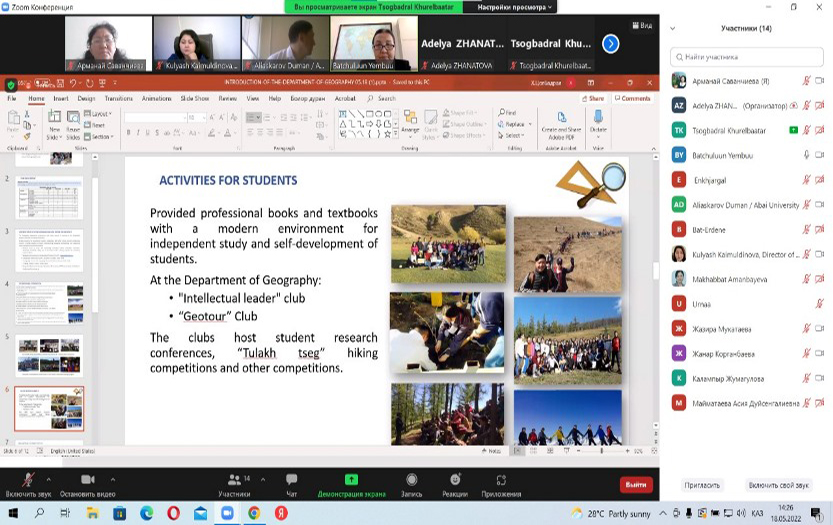Open the Приложения apps panel
Viewport: 833px width, 525px height.
click(501, 480)
